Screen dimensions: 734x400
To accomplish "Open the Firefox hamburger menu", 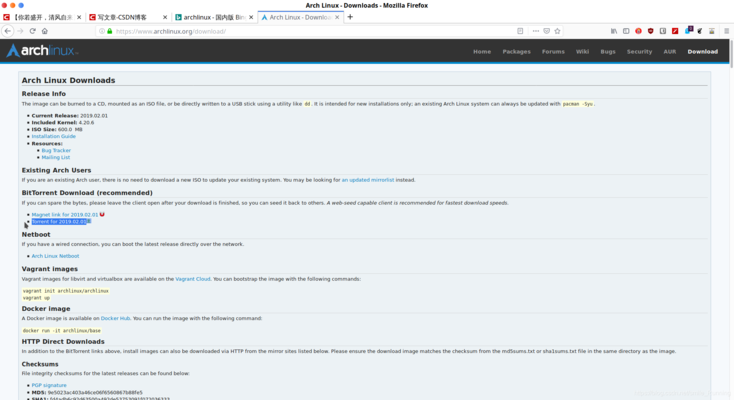I will pyautogui.click(x=726, y=31).
